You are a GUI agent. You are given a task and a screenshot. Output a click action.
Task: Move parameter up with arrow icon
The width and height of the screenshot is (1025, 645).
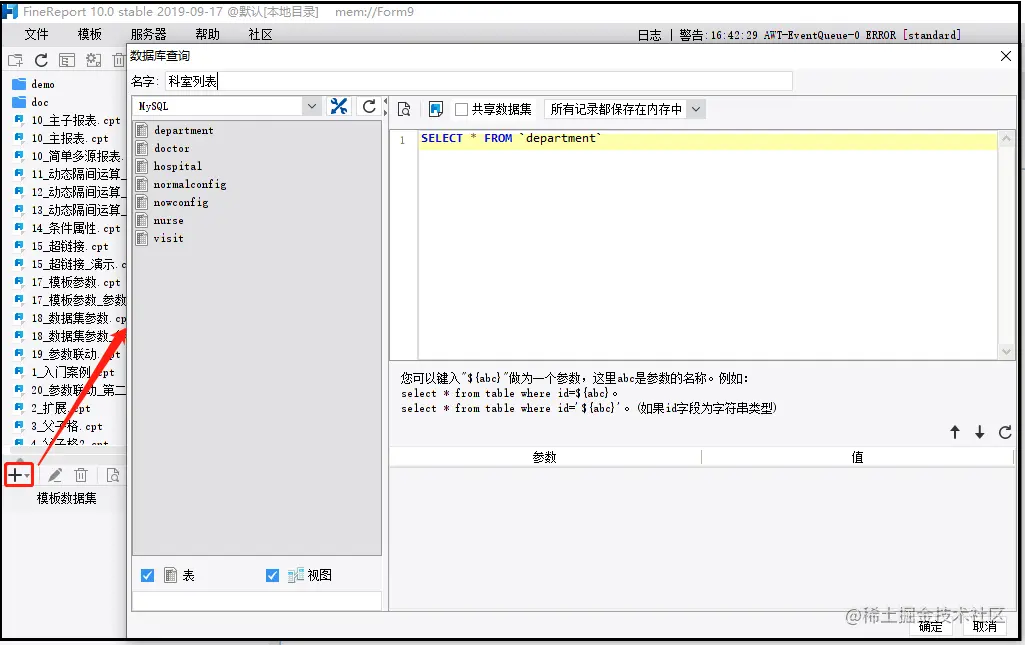[955, 432]
